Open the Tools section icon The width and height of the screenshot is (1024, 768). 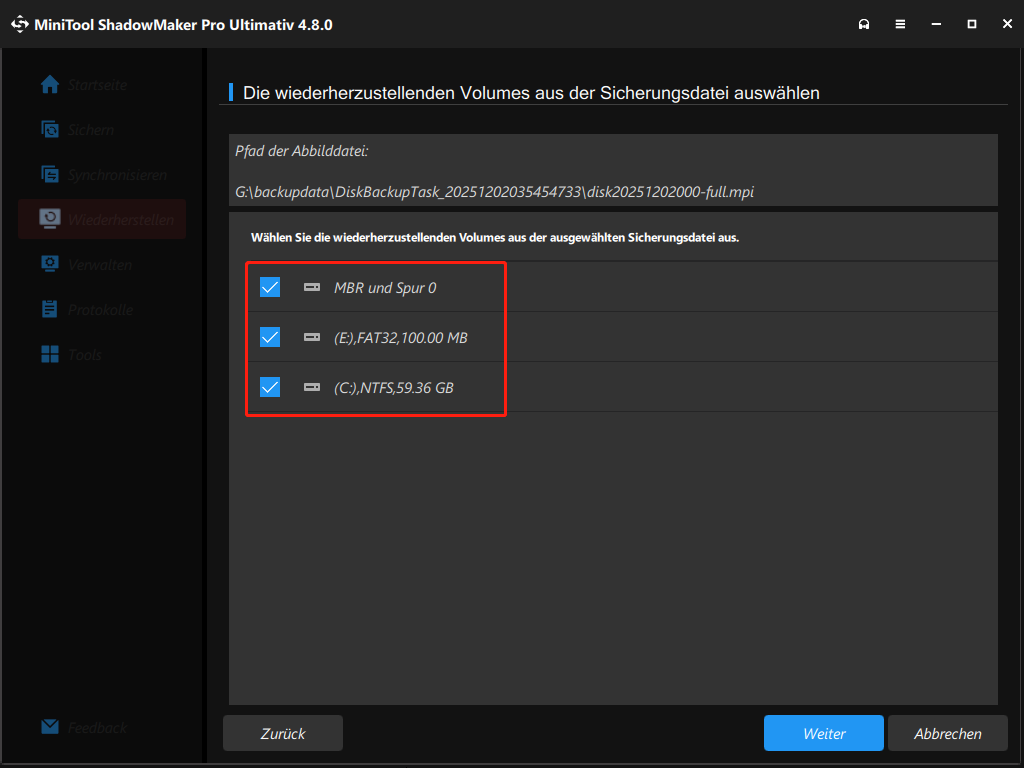tap(50, 354)
